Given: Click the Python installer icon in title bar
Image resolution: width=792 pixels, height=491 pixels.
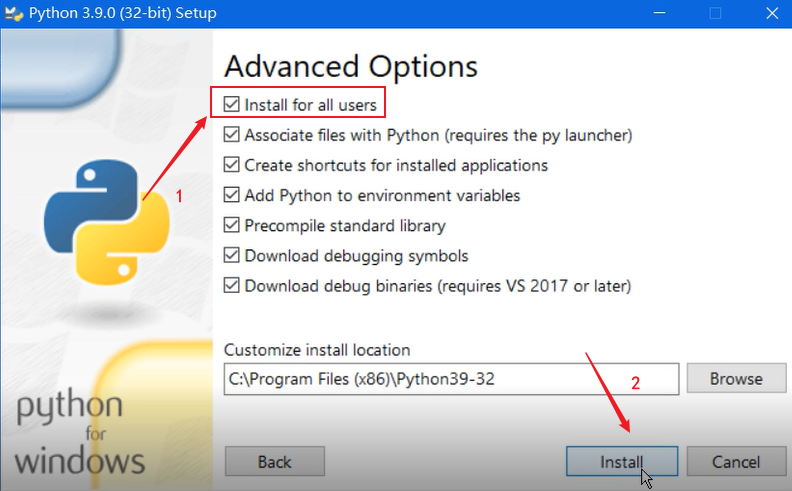Looking at the screenshot, I should (x=14, y=14).
